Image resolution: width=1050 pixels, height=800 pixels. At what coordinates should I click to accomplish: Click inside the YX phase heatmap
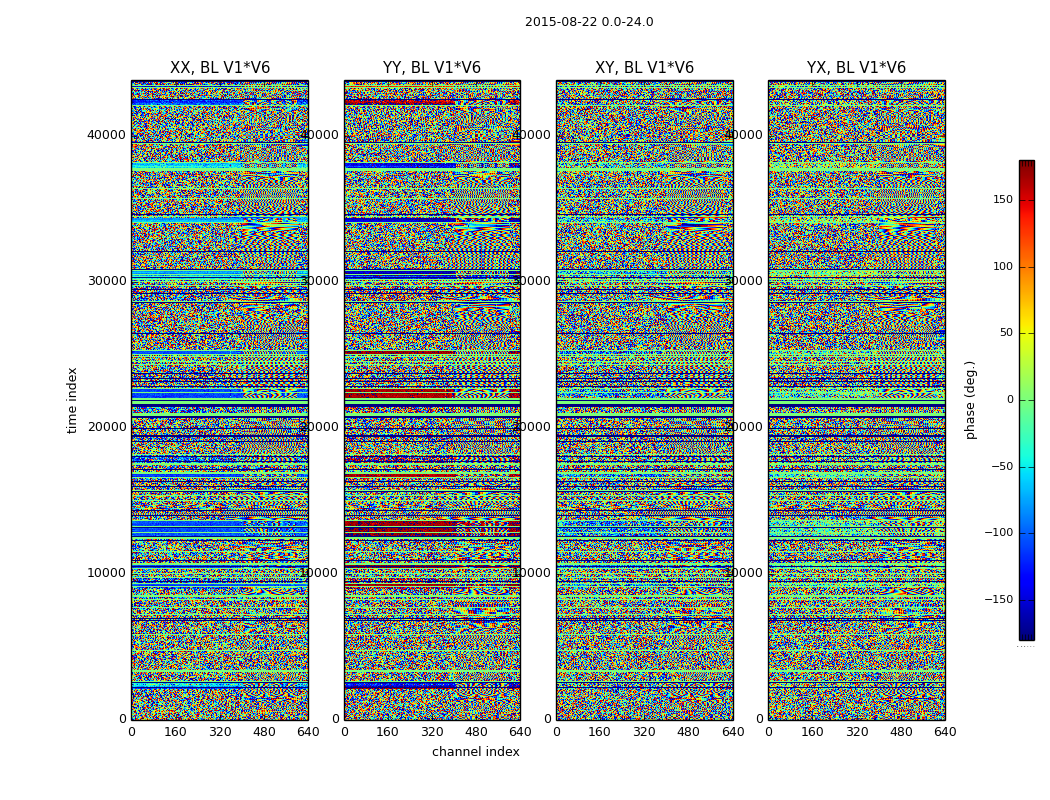856,400
